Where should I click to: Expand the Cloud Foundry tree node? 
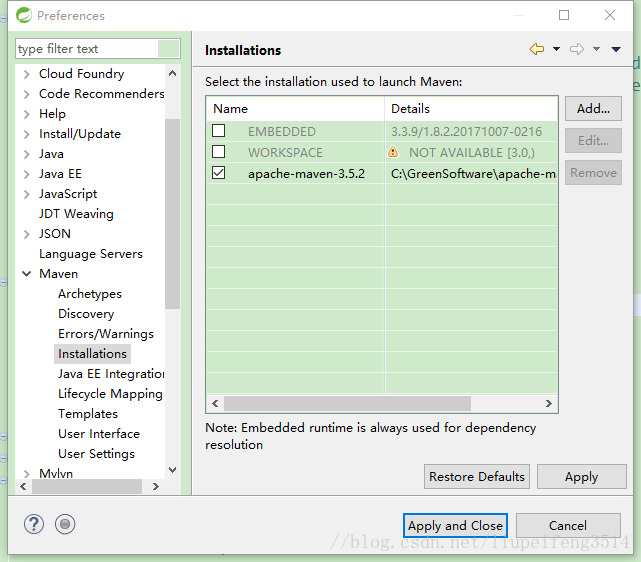[27, 74]
